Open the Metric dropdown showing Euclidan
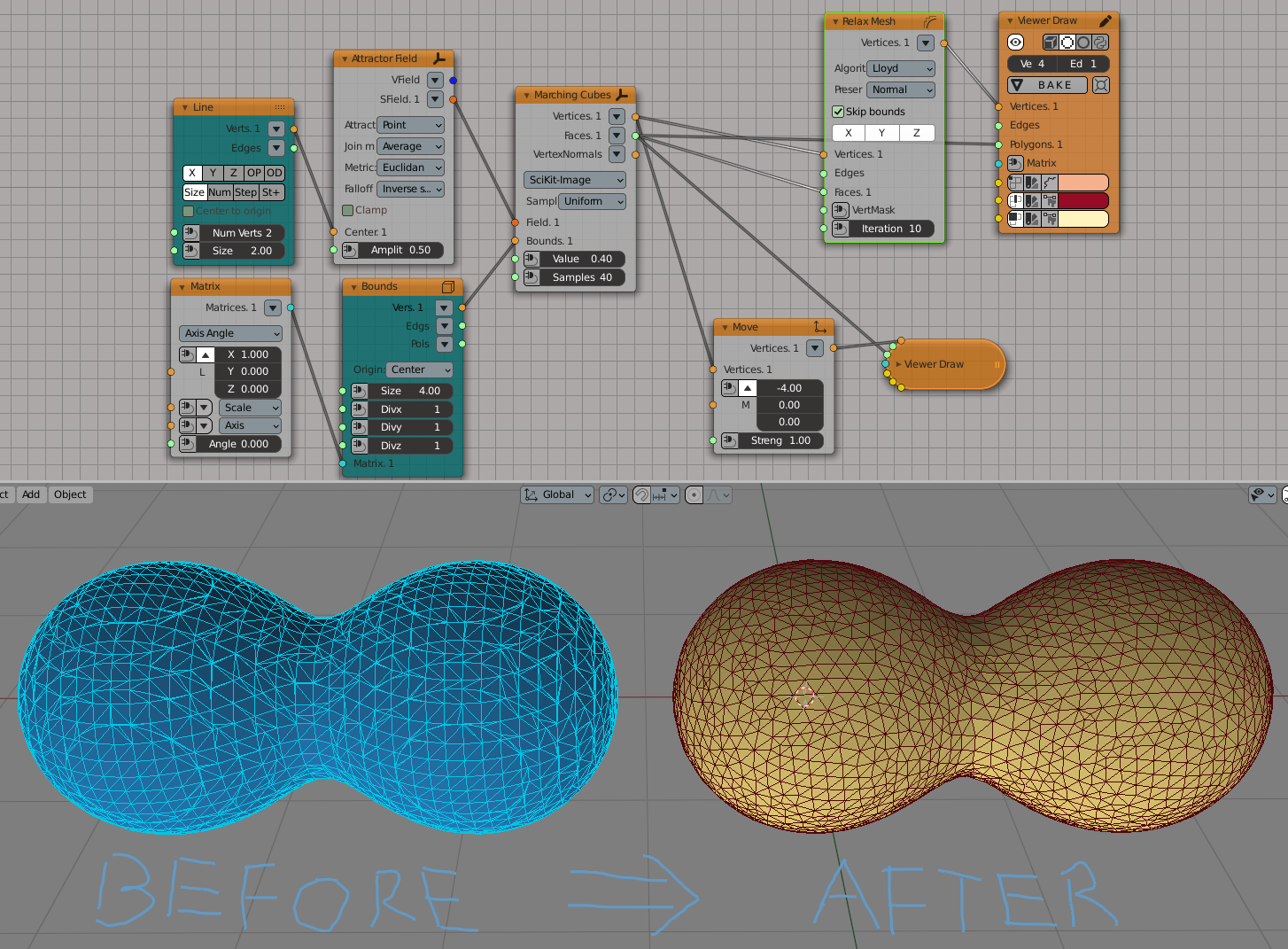This screenshot has width=1288, height=949. point(411,167)
